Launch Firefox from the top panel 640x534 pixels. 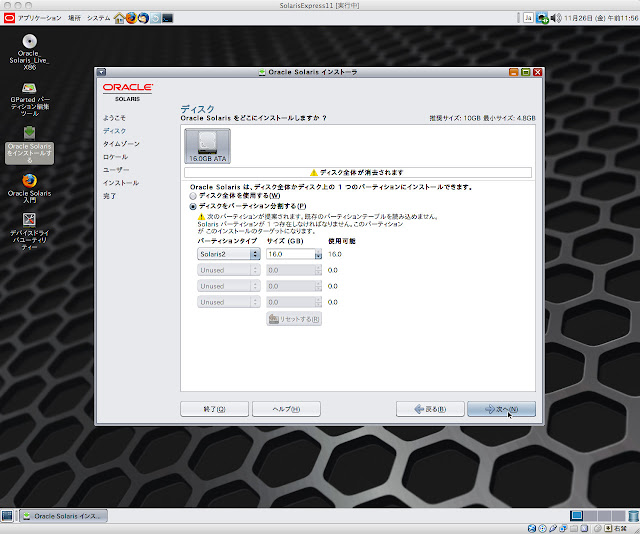[x=131, y=18]
